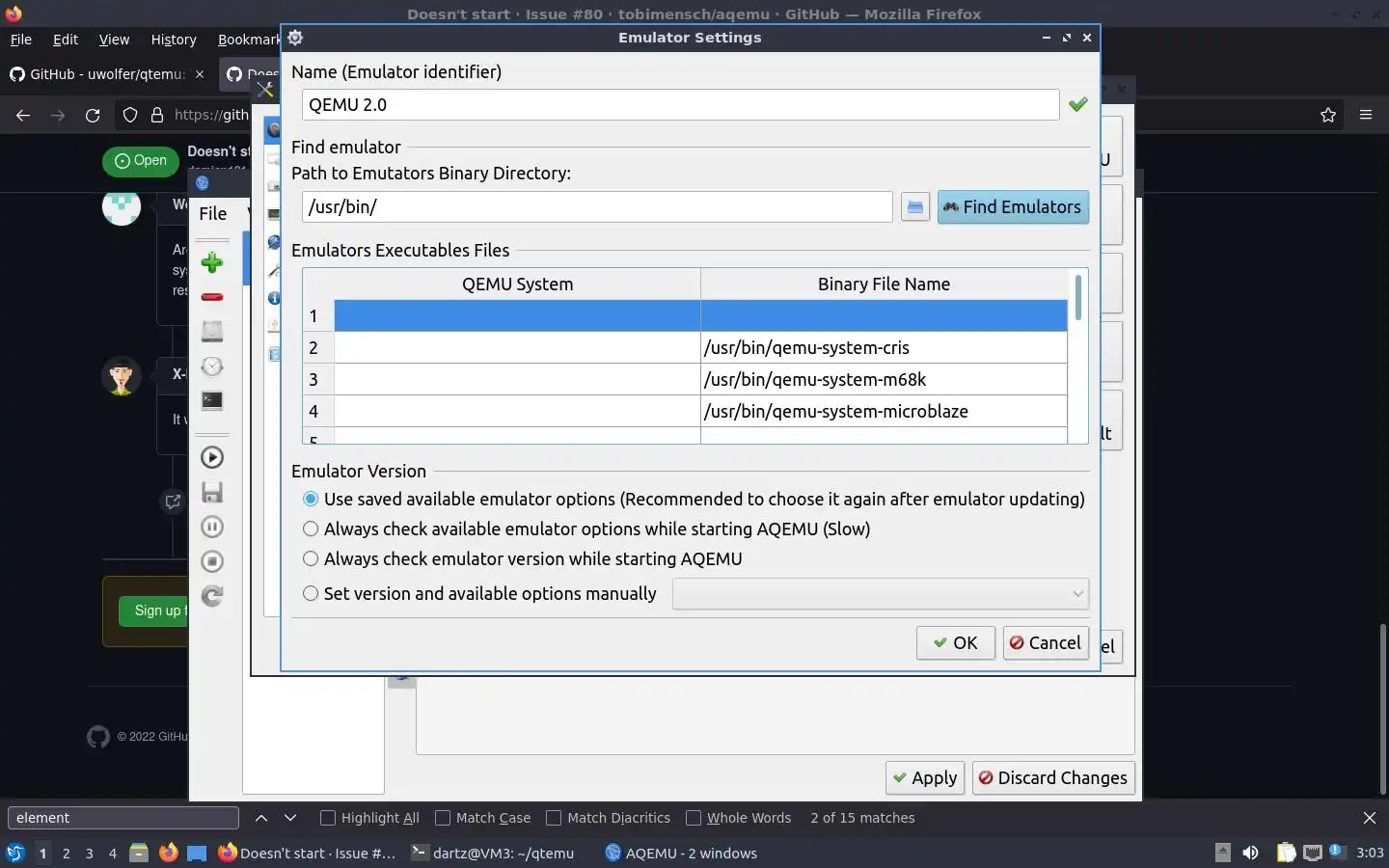Click the find bar search field
The height and width of the screenshot is (868, 1389).
[x=123, y=818]
